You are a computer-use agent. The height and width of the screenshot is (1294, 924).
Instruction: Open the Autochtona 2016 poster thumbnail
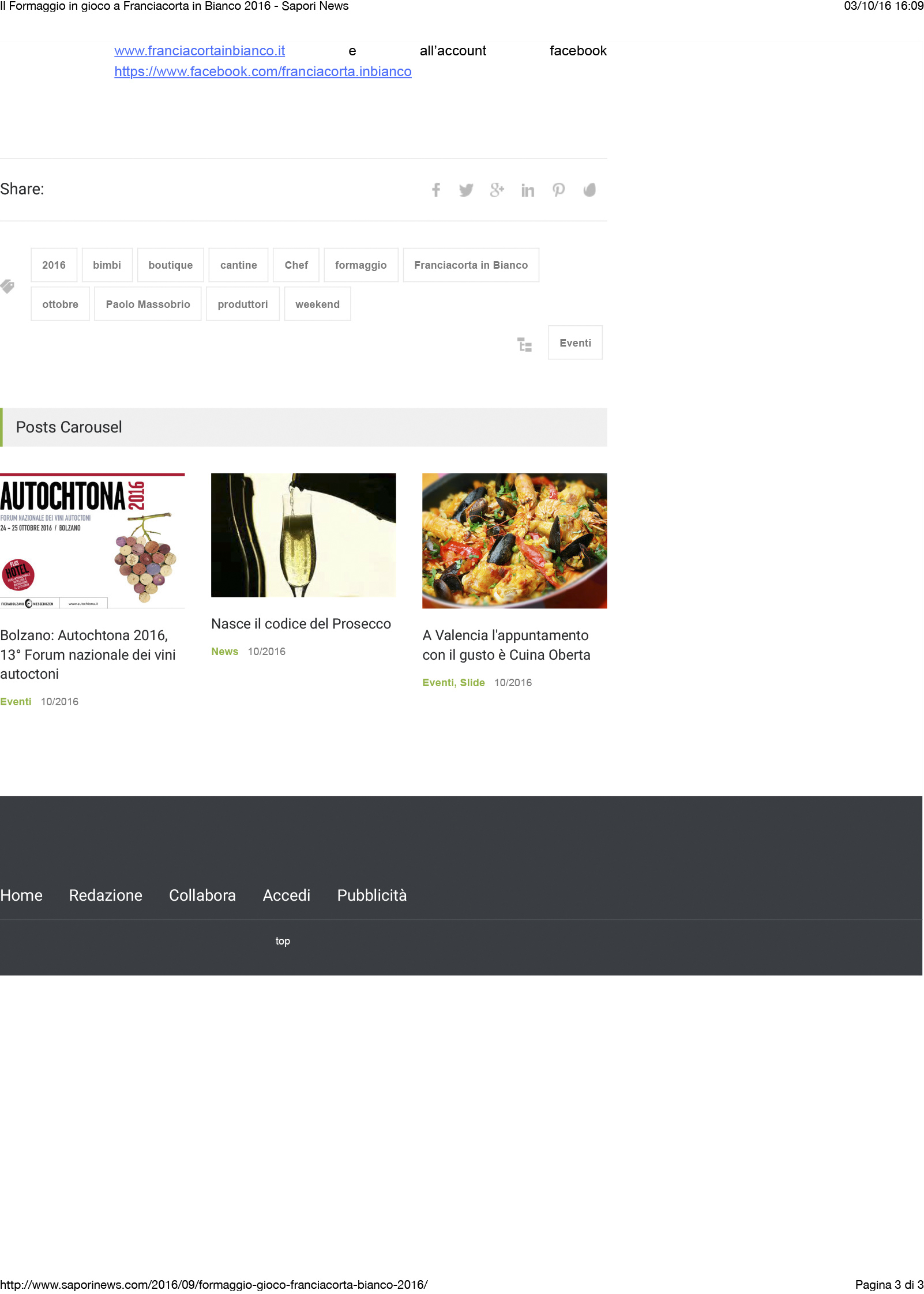pos(92,541)
